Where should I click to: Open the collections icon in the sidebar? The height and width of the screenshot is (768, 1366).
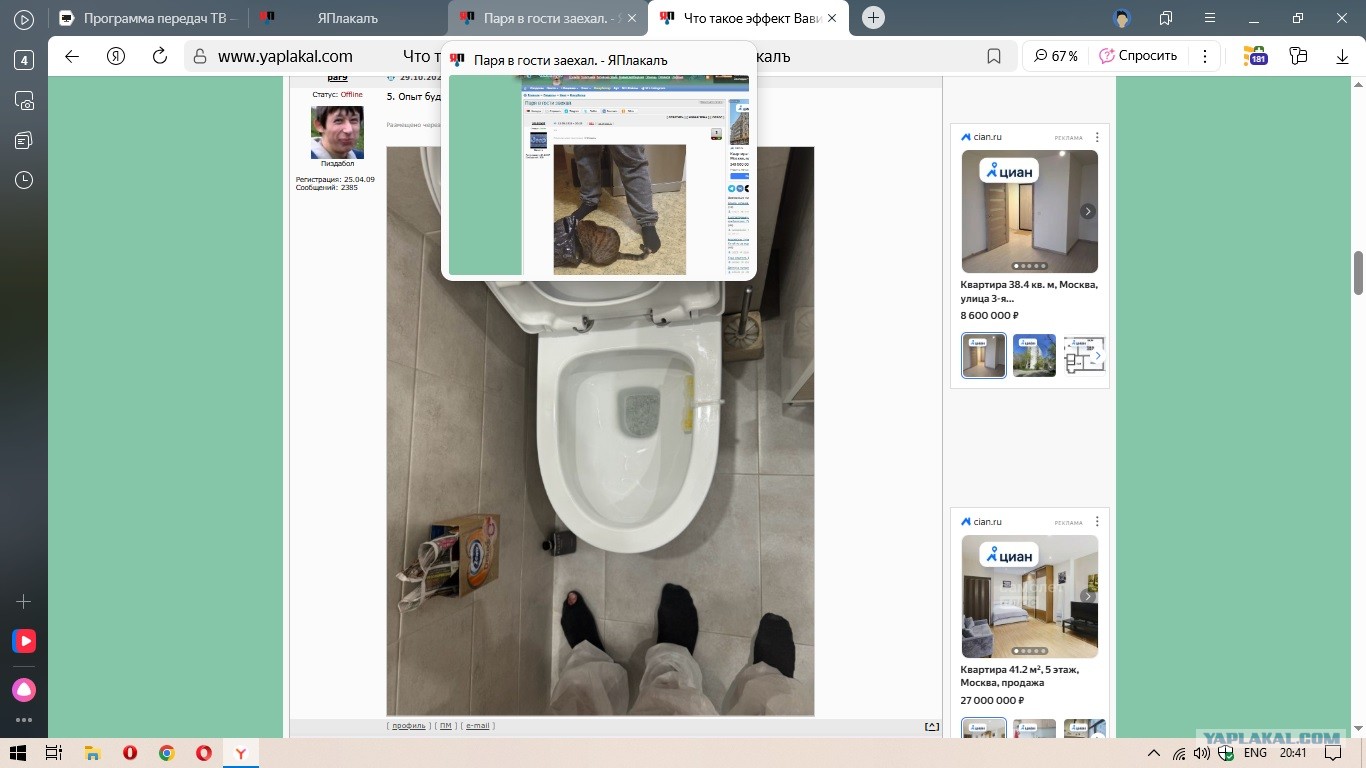[24, 140]
